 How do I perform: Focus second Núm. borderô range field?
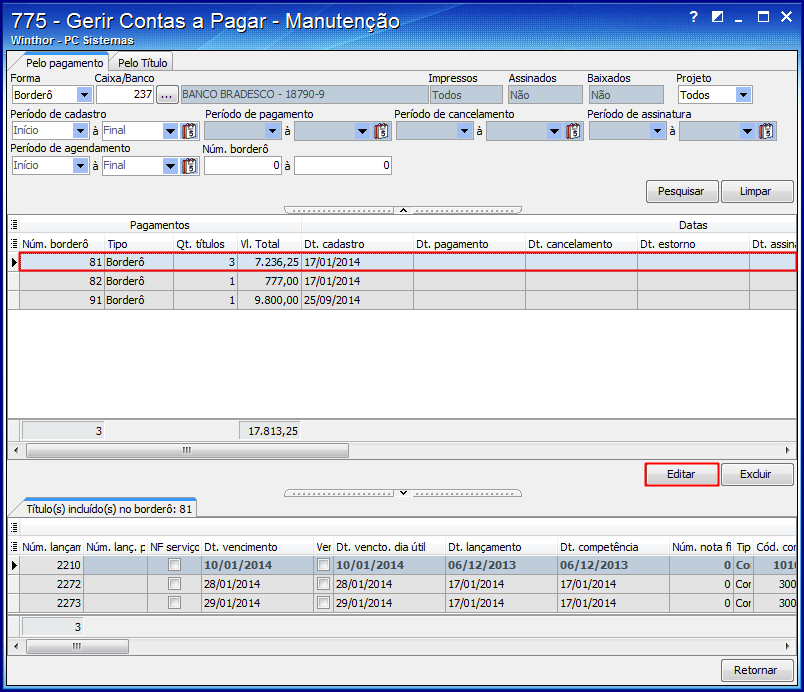coord(343,166)
